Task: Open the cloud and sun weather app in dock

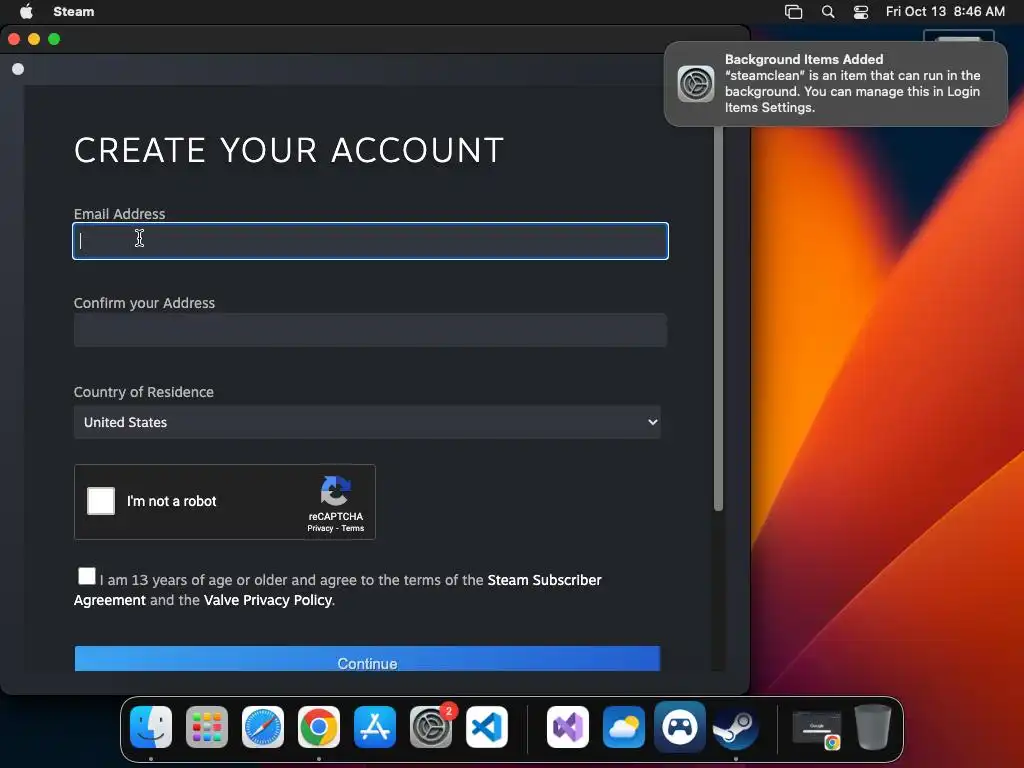Action: point(624,727)
